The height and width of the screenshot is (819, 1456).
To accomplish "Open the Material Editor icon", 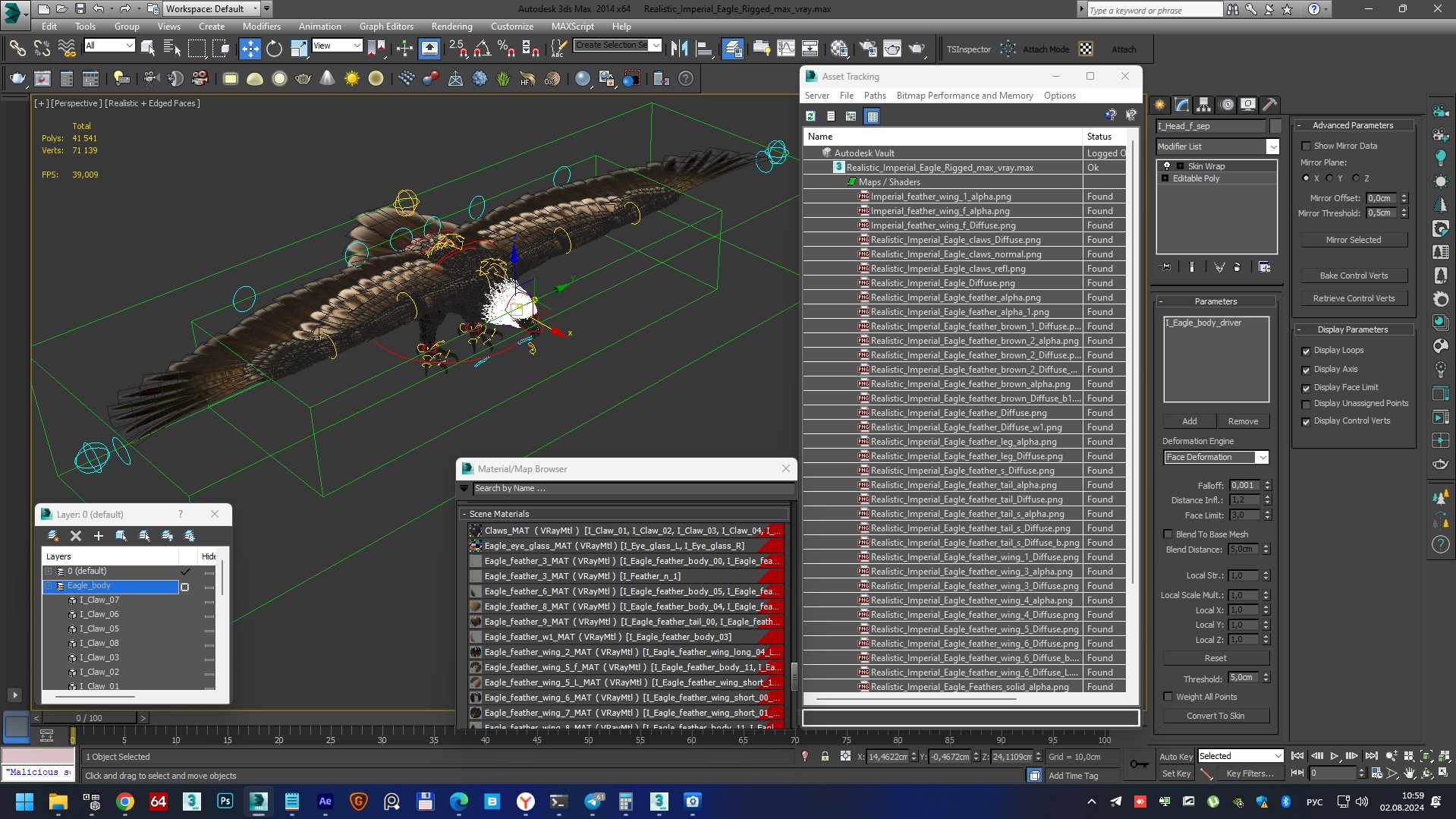I will pyautogui.click(x=839, y=49).
